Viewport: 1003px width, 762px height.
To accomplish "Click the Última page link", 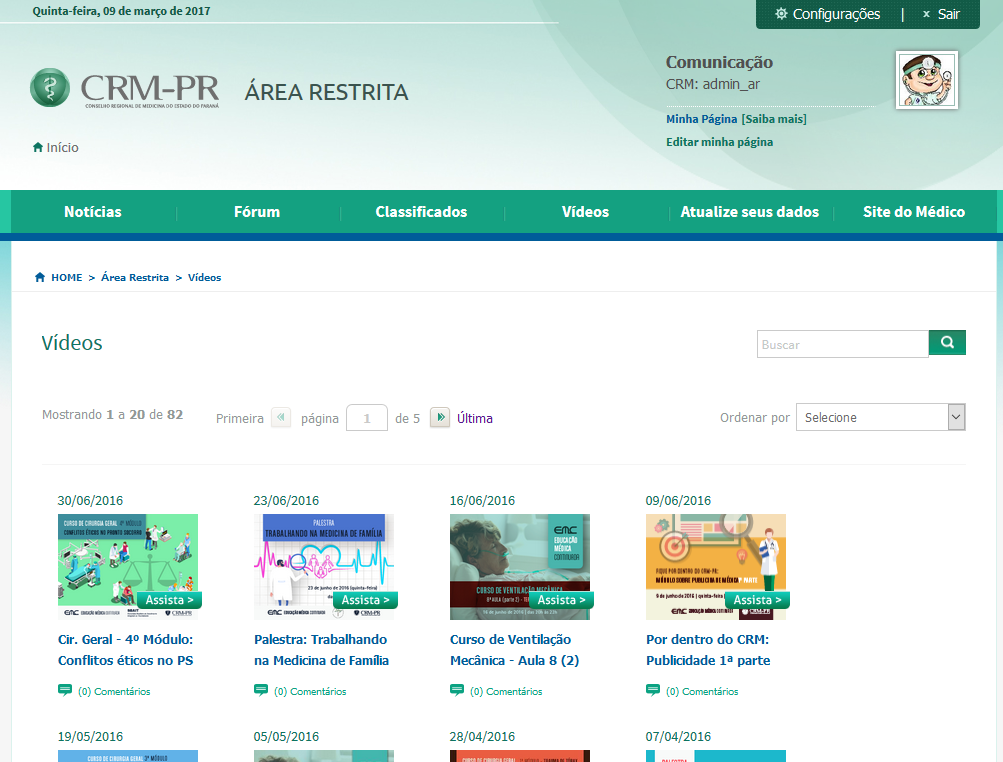I will (475, 418).
